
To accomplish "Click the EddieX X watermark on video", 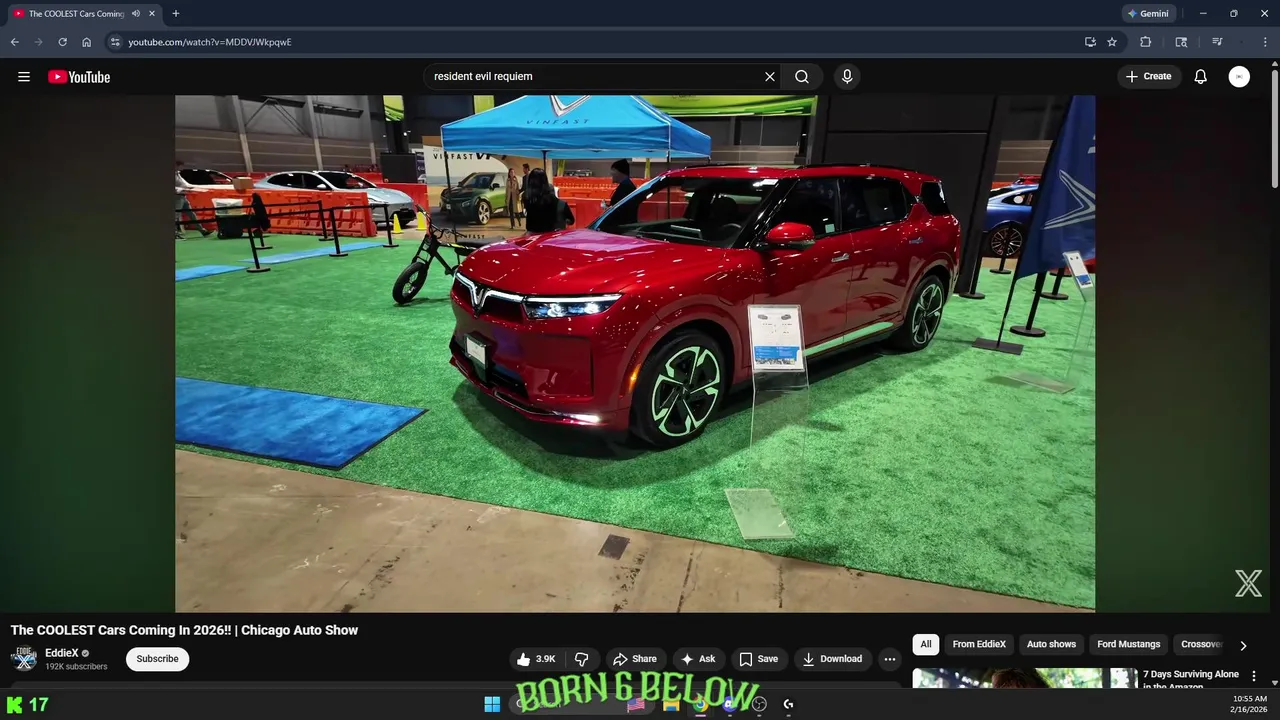I will coord(1248,583).
